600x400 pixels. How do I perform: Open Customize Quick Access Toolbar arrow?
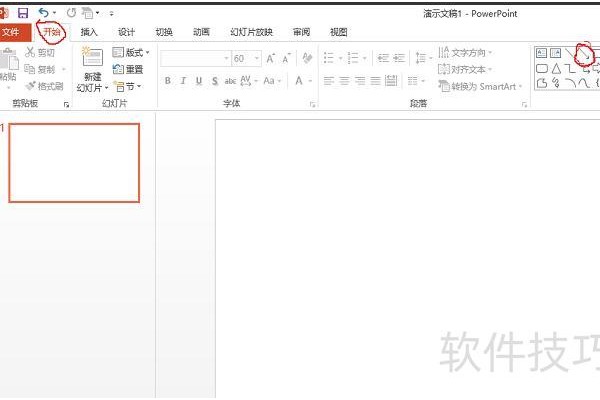pyautogui.click(x=111, y=14)
